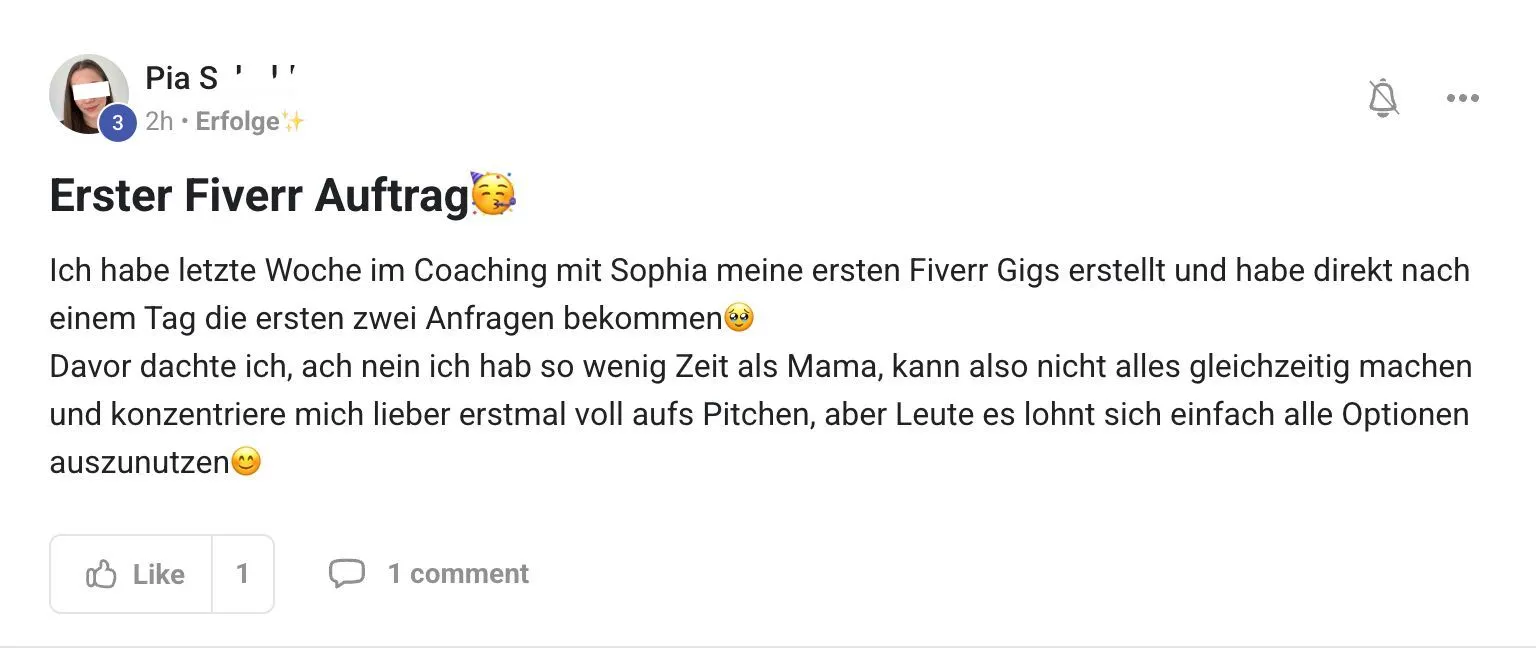Image resolution: width=1536 pixels, height=650 pixels.
Task: Click the party face emoji in the post title
Action: [x=492, y=194]
